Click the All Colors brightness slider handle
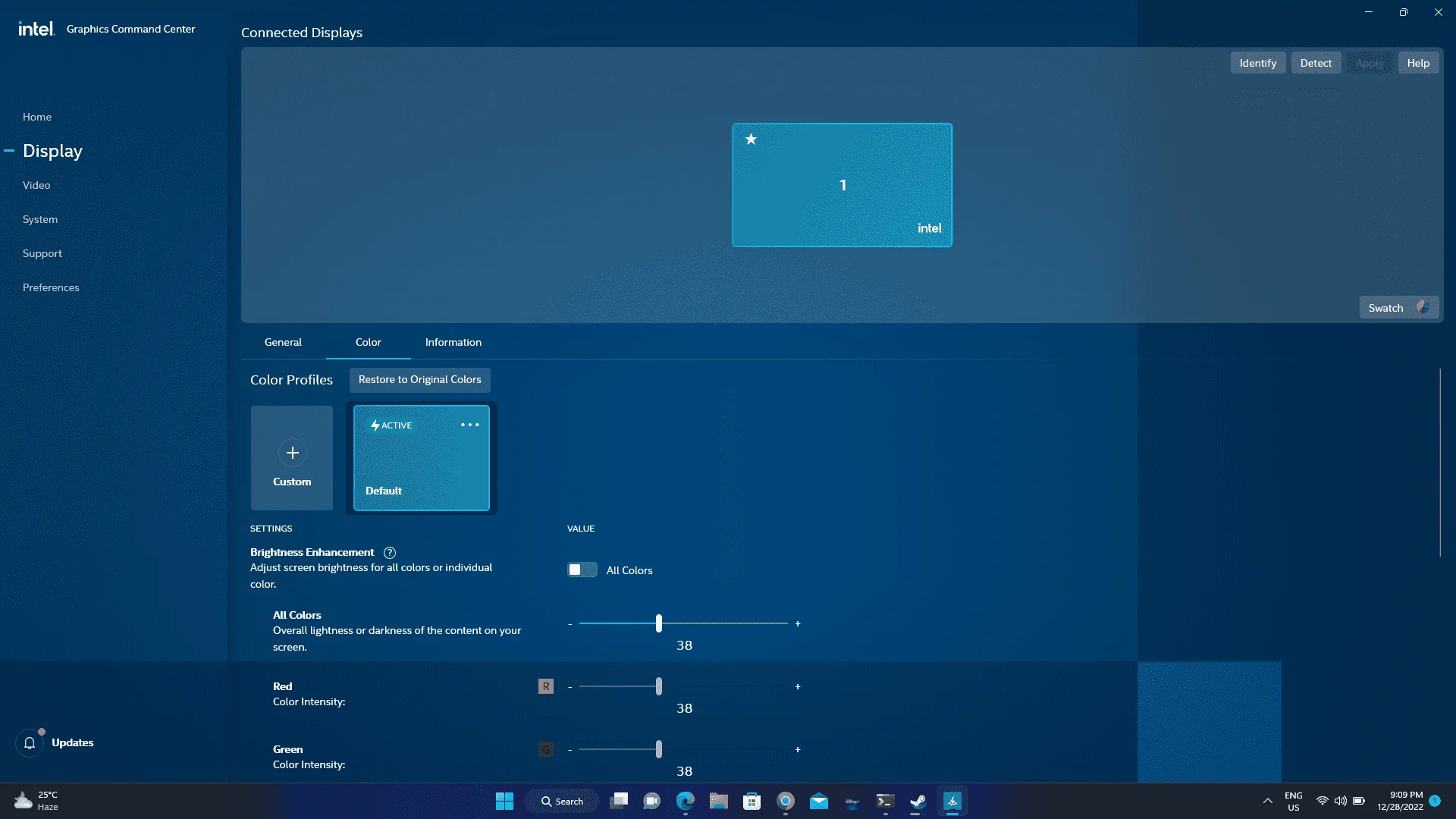Screen dimensions: 1456x819 click(x=659, y=623)
